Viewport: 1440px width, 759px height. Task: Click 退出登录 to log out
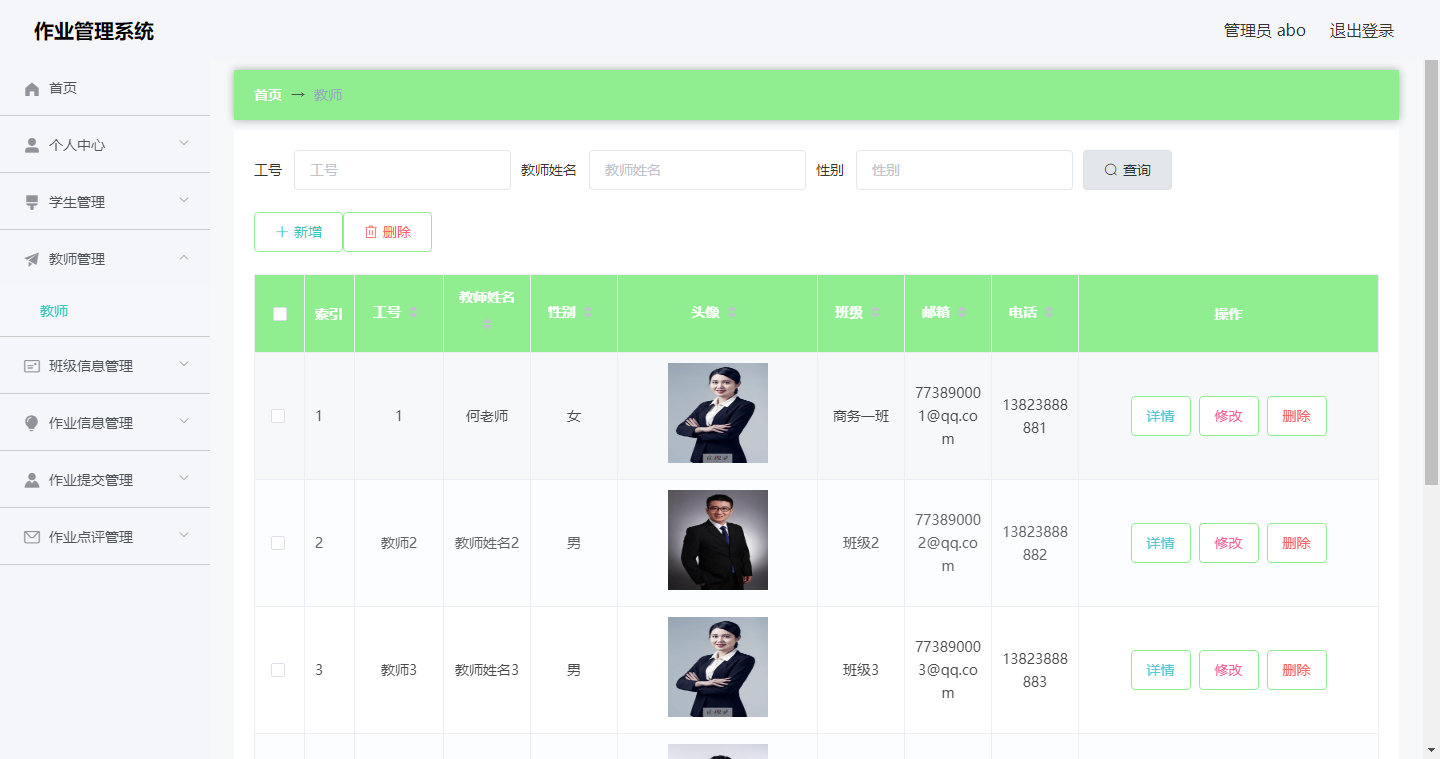click(1362, 31)
